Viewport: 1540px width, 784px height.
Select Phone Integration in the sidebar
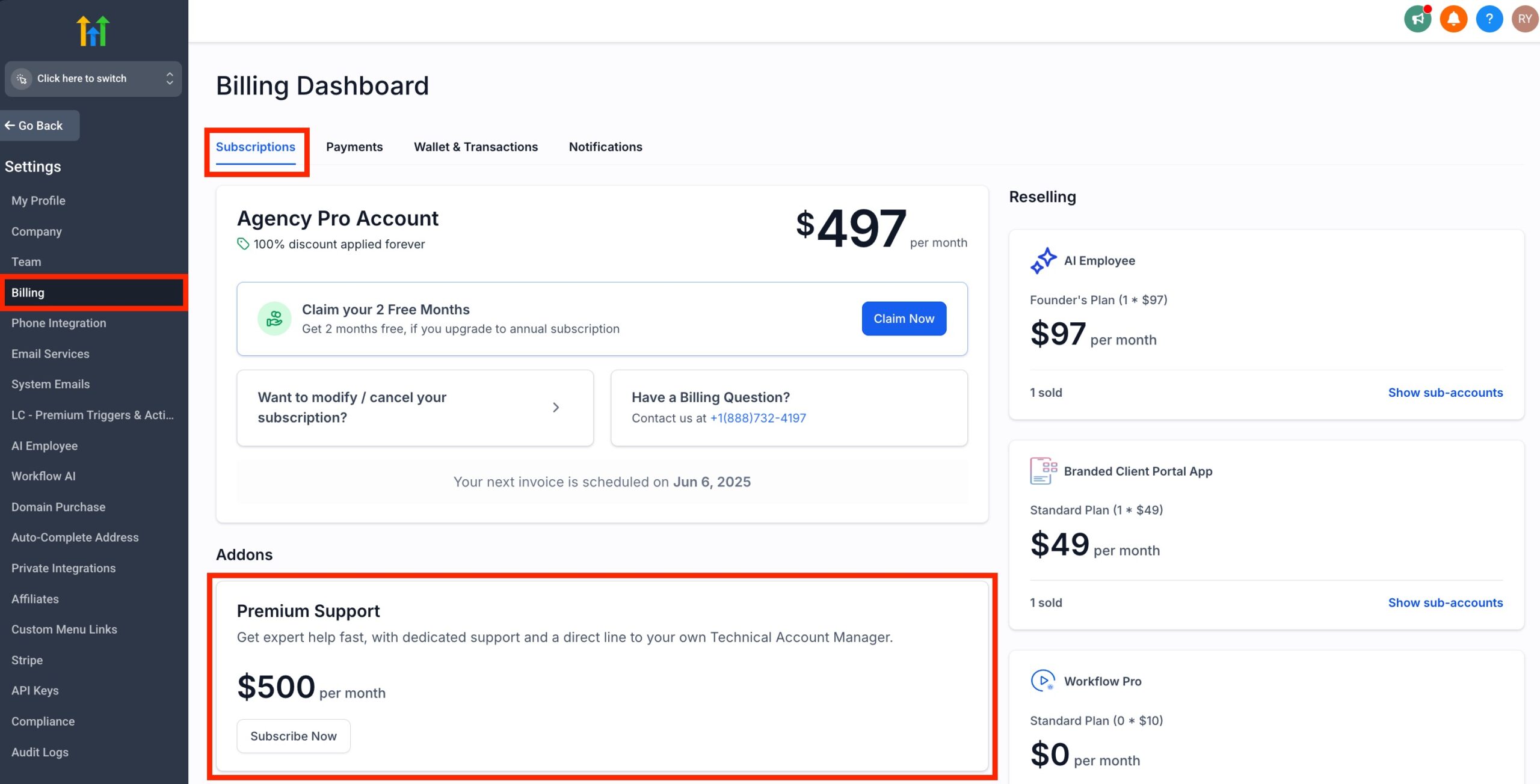(58, 323)
